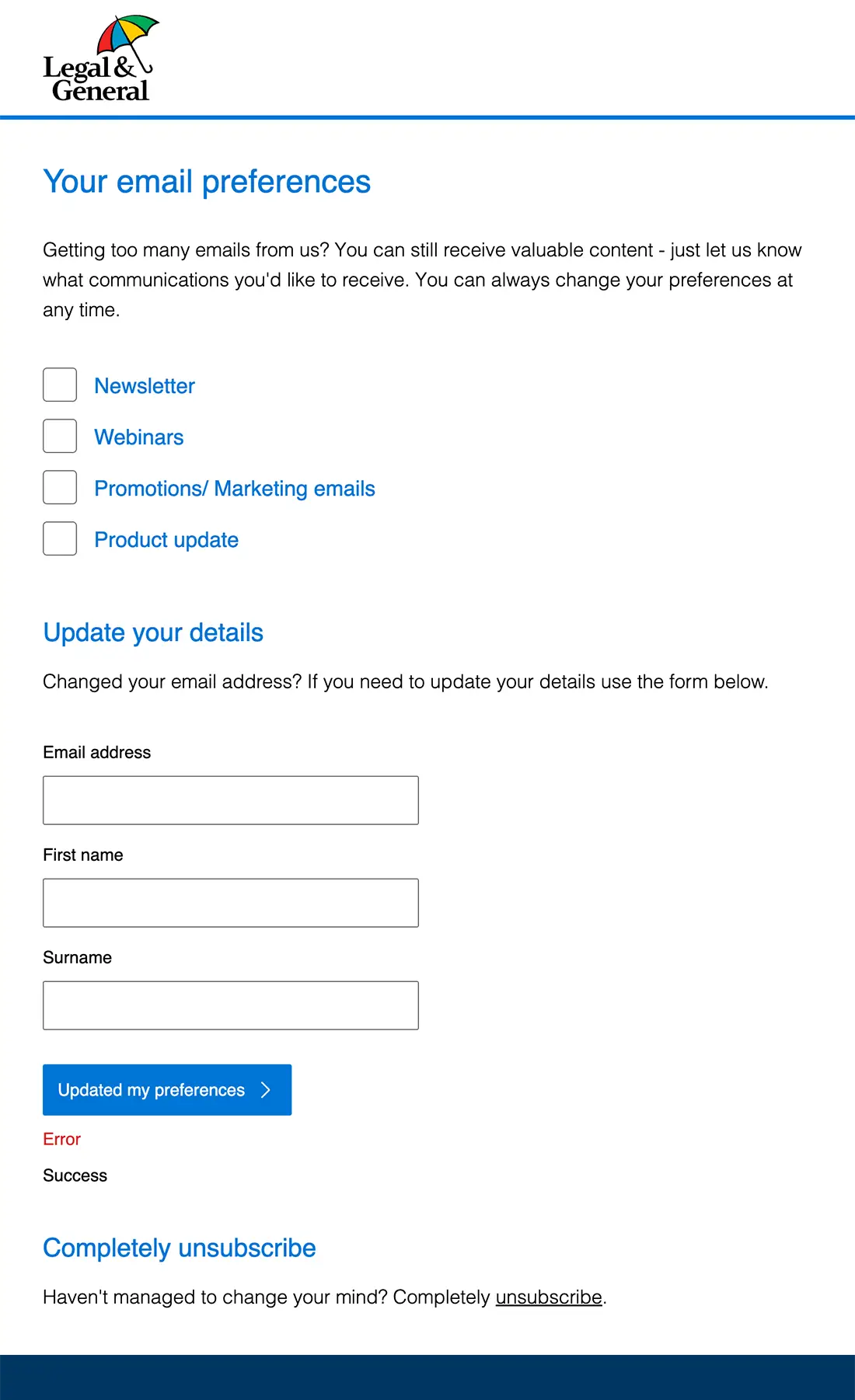Focus the Email address input field
This screenshot has width=855, height=1400.
tap(231, 800)
